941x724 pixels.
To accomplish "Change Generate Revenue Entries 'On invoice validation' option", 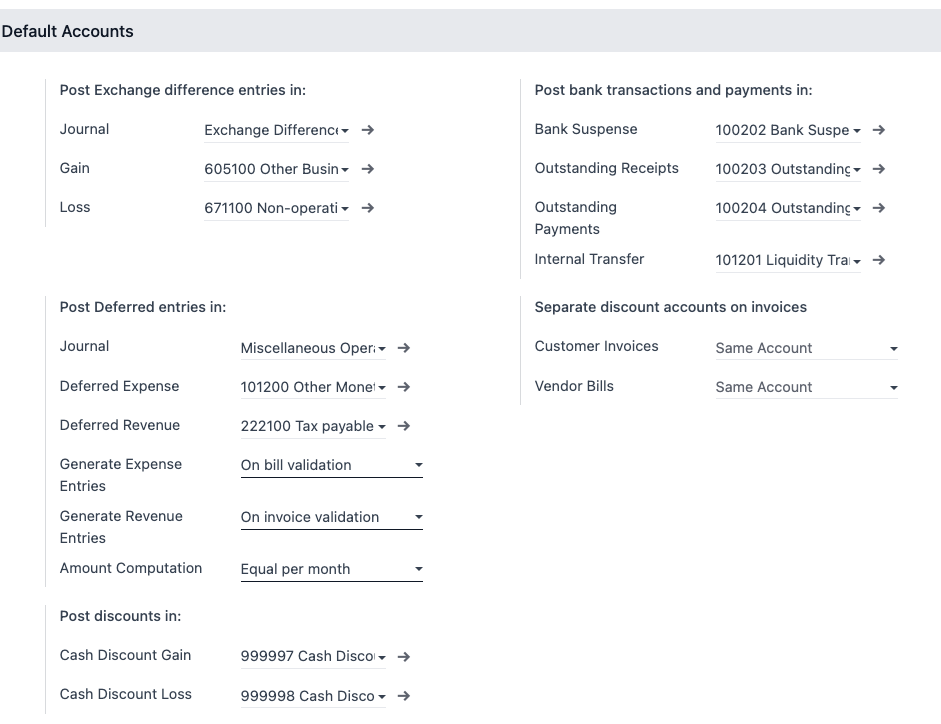I will point(331,517).
